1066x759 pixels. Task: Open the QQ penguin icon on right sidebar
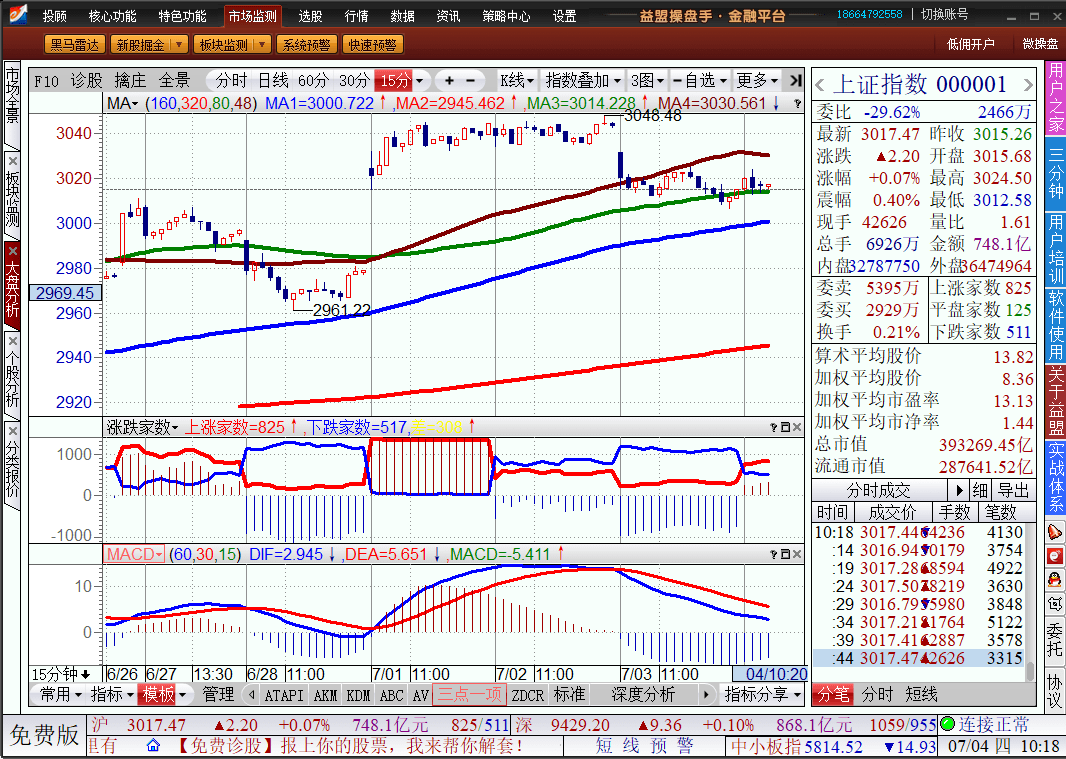(1054, 580)
